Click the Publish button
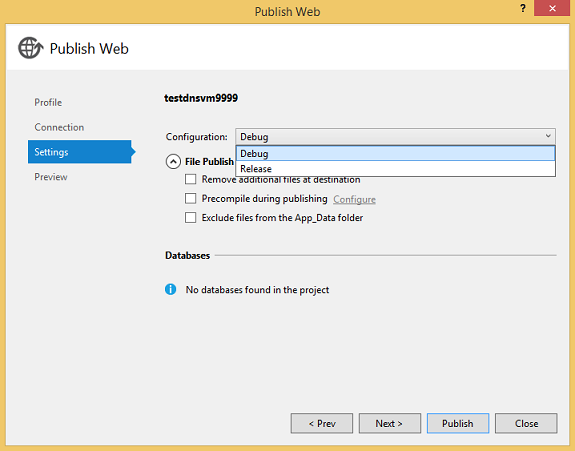 pos(458,424)
